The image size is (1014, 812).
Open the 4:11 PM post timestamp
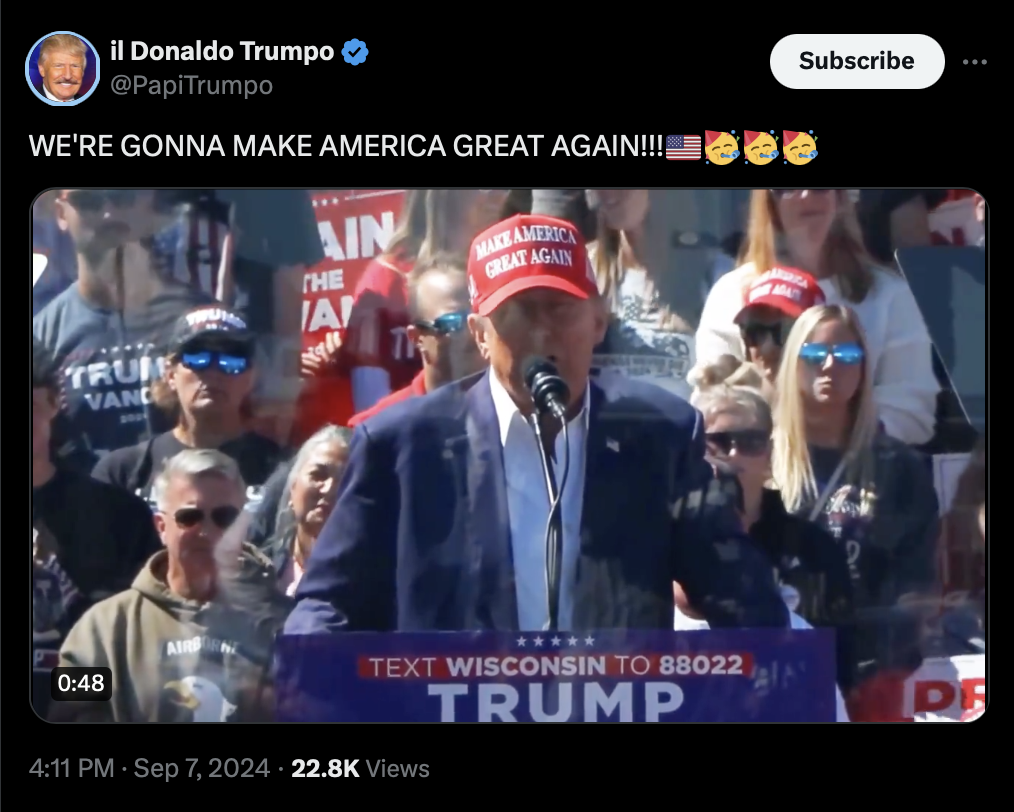pos(71,768)
